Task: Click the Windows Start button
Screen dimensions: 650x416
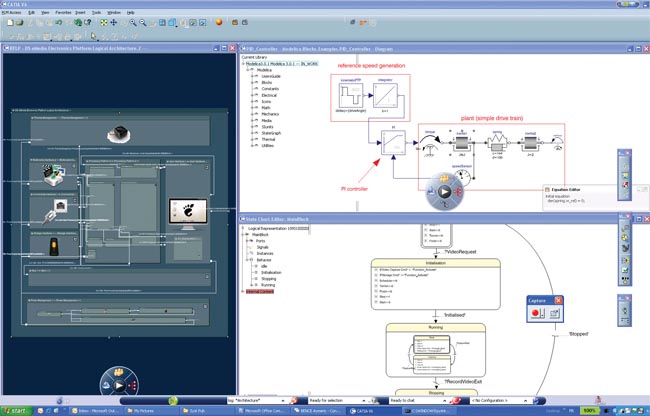Action: click(15, 411)
